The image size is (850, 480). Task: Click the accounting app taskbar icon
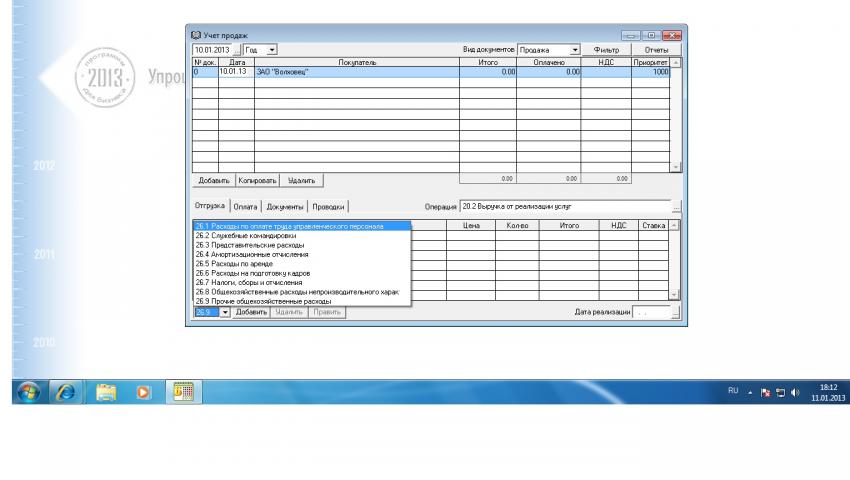pos(183,392)
